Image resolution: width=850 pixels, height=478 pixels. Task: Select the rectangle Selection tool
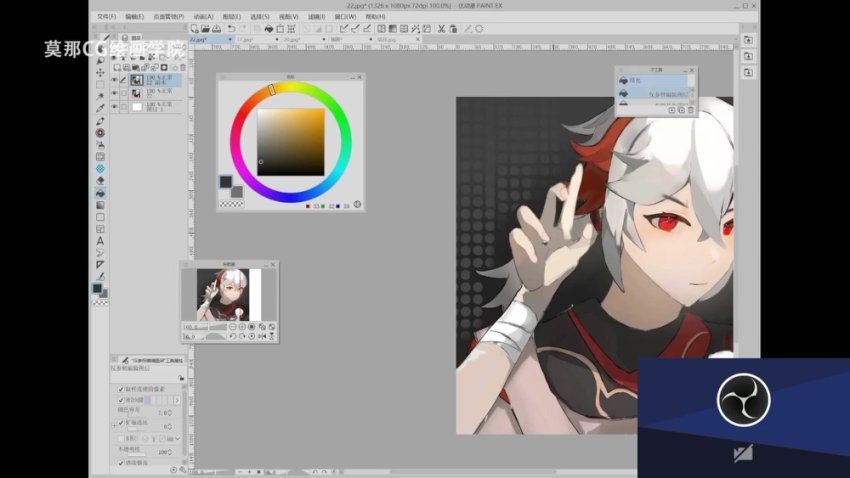(x=100, y=85)
